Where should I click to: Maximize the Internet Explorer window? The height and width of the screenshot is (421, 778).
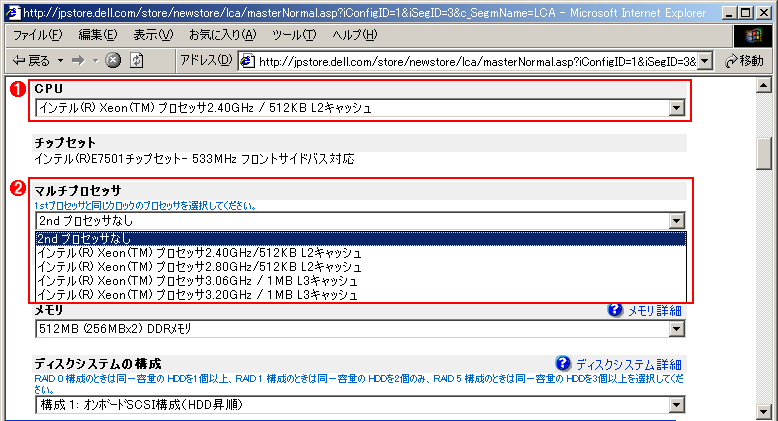pyautogui.click(x=746, y=13)
